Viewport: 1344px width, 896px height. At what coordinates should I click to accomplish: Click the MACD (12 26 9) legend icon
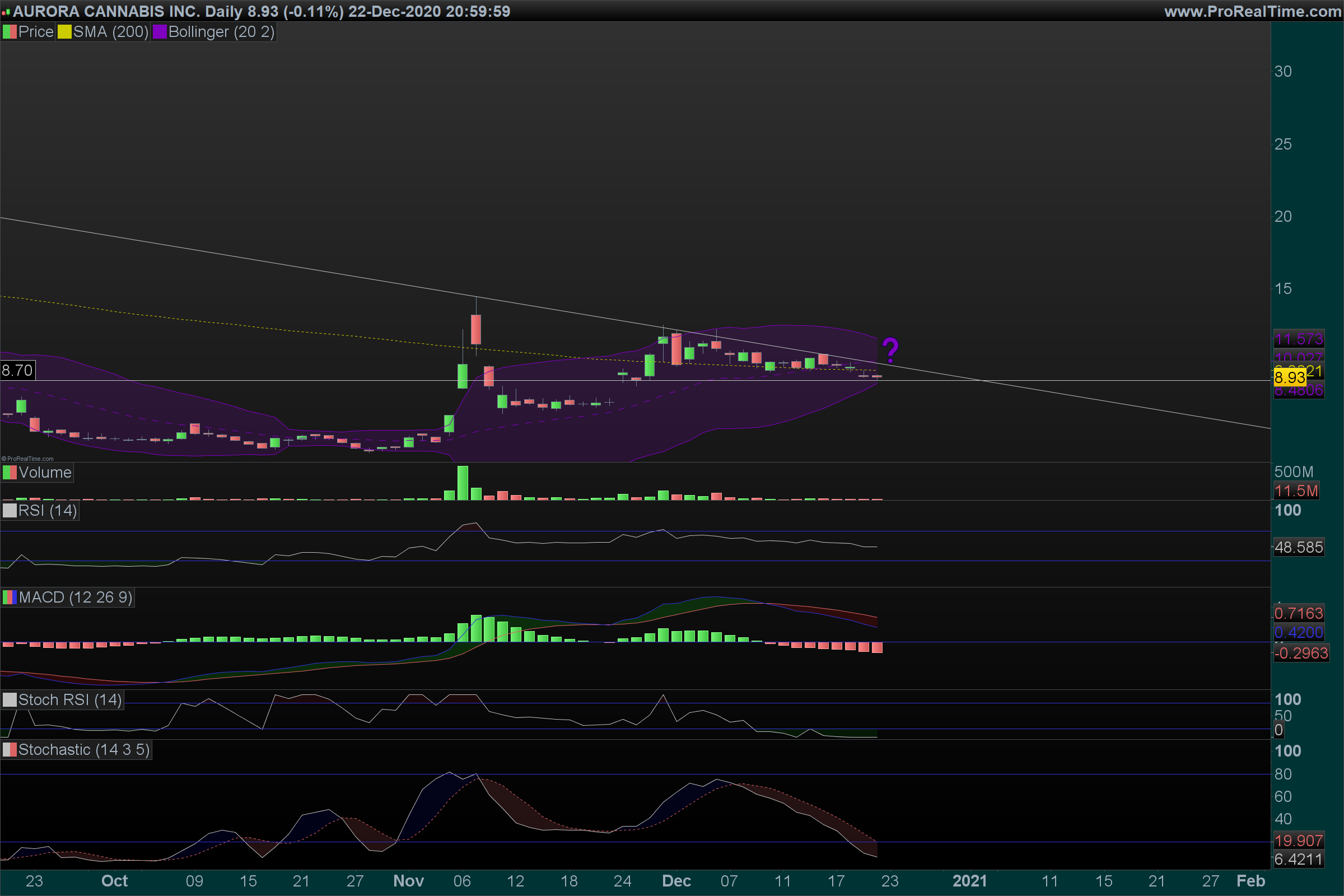click(x=10, y=598)
